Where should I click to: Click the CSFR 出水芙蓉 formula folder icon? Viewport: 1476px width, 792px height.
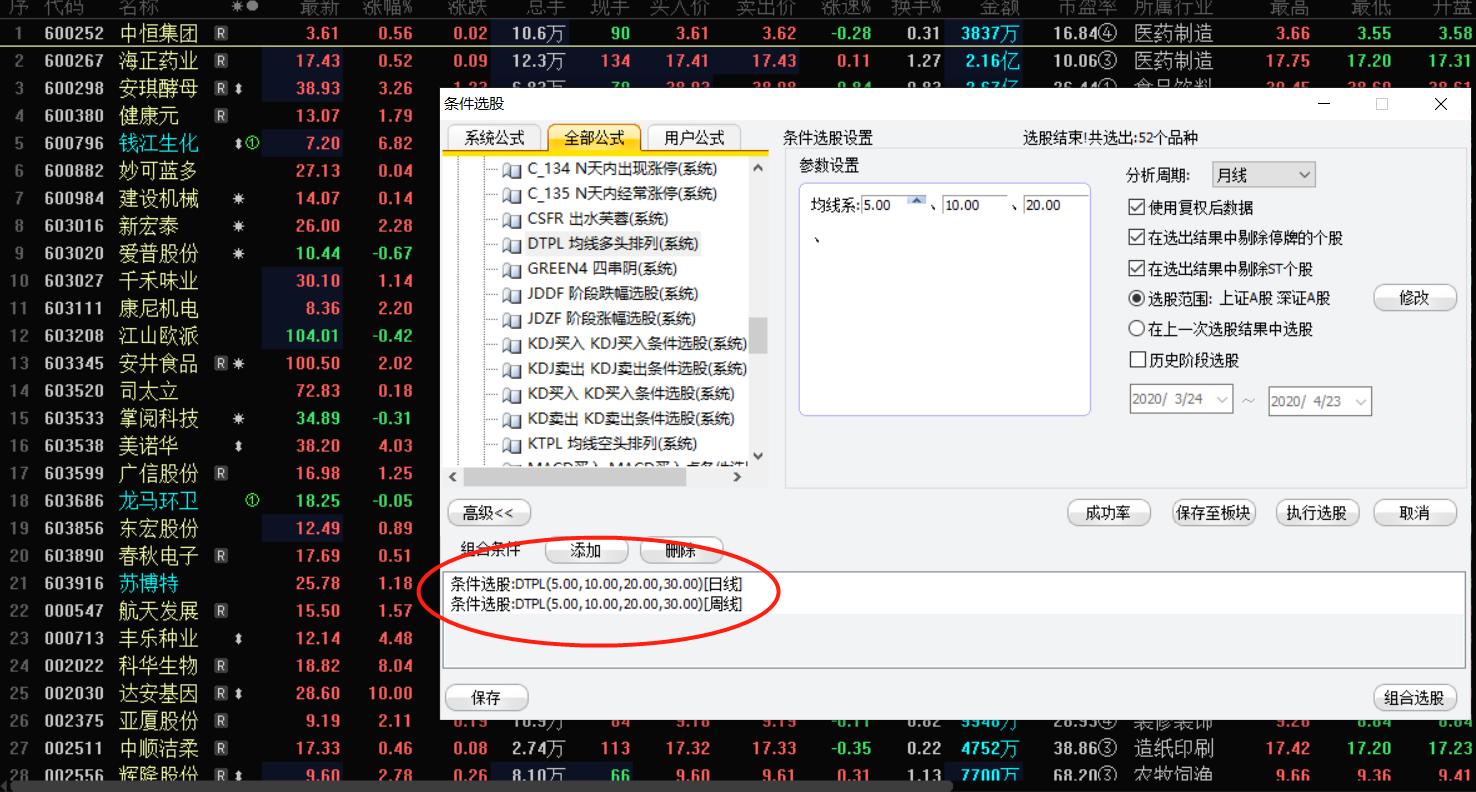(x=511, y=217)
